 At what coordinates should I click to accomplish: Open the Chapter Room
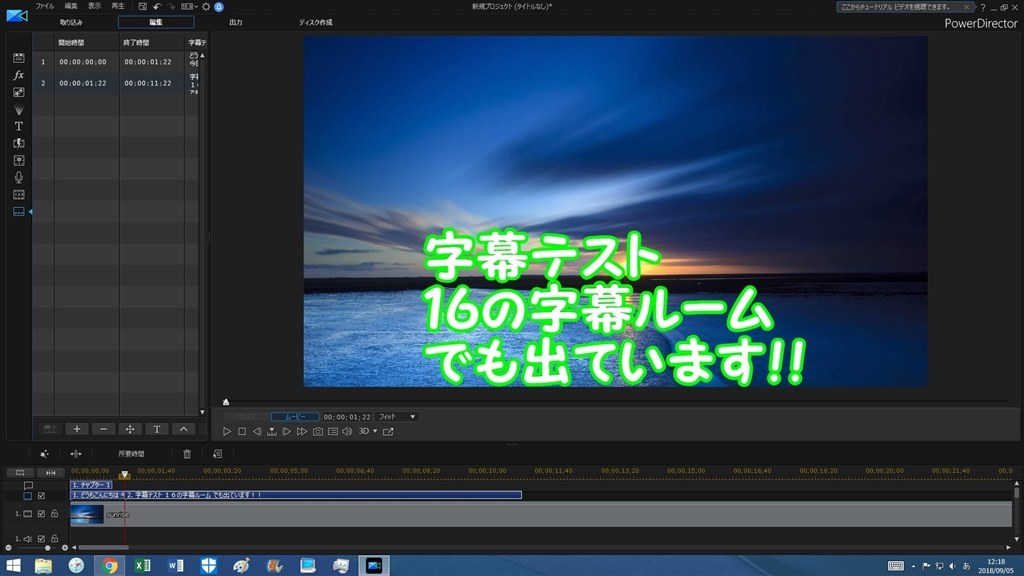[17, 193]
